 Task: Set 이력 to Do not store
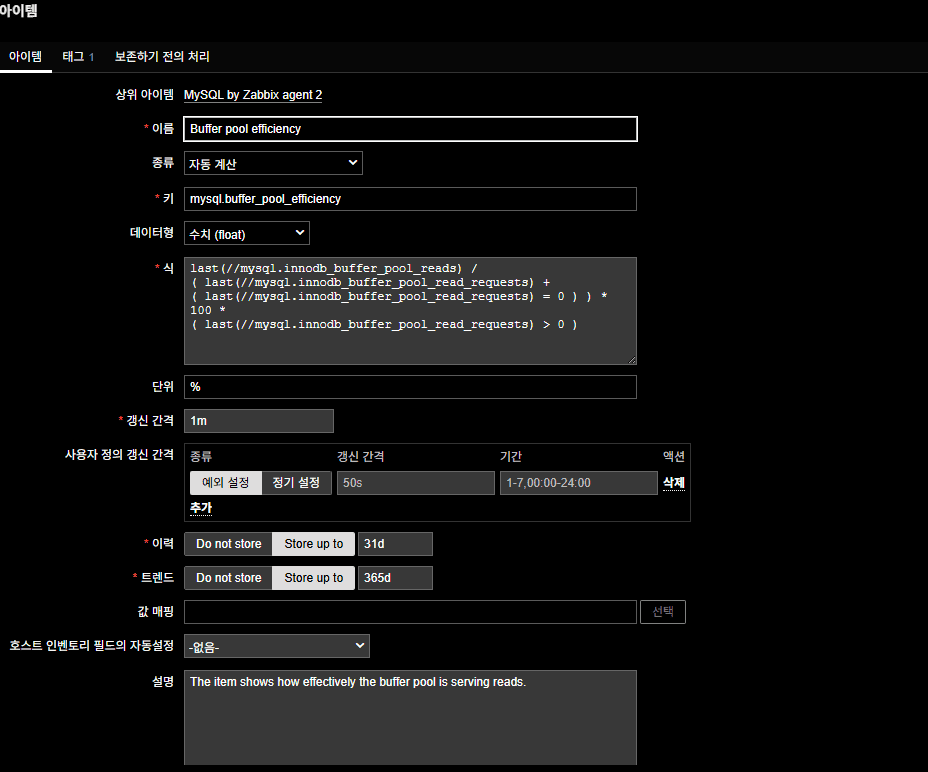(x=228, y=544)
